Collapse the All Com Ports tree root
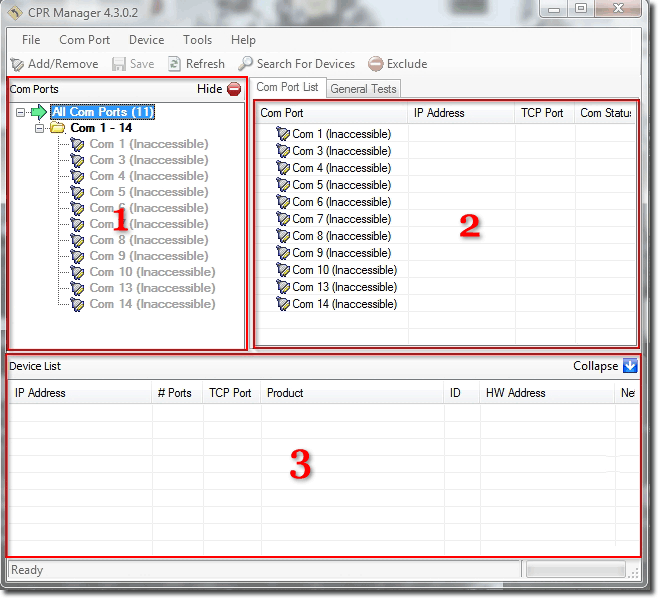Screen dimensions: 660x600 point(22,112)
